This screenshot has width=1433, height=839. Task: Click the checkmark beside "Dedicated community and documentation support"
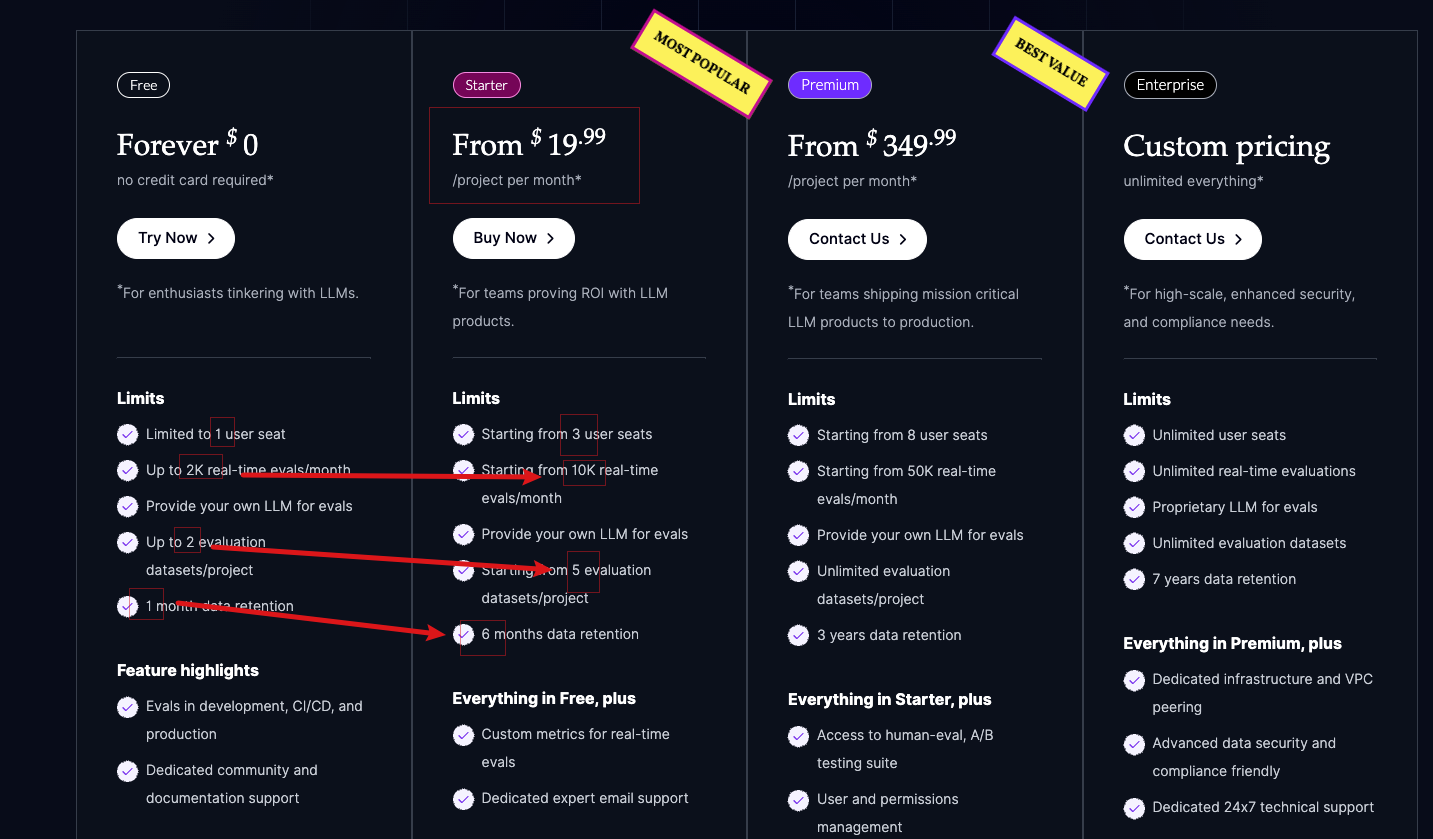pyautogui.click(x=127, y=771)
